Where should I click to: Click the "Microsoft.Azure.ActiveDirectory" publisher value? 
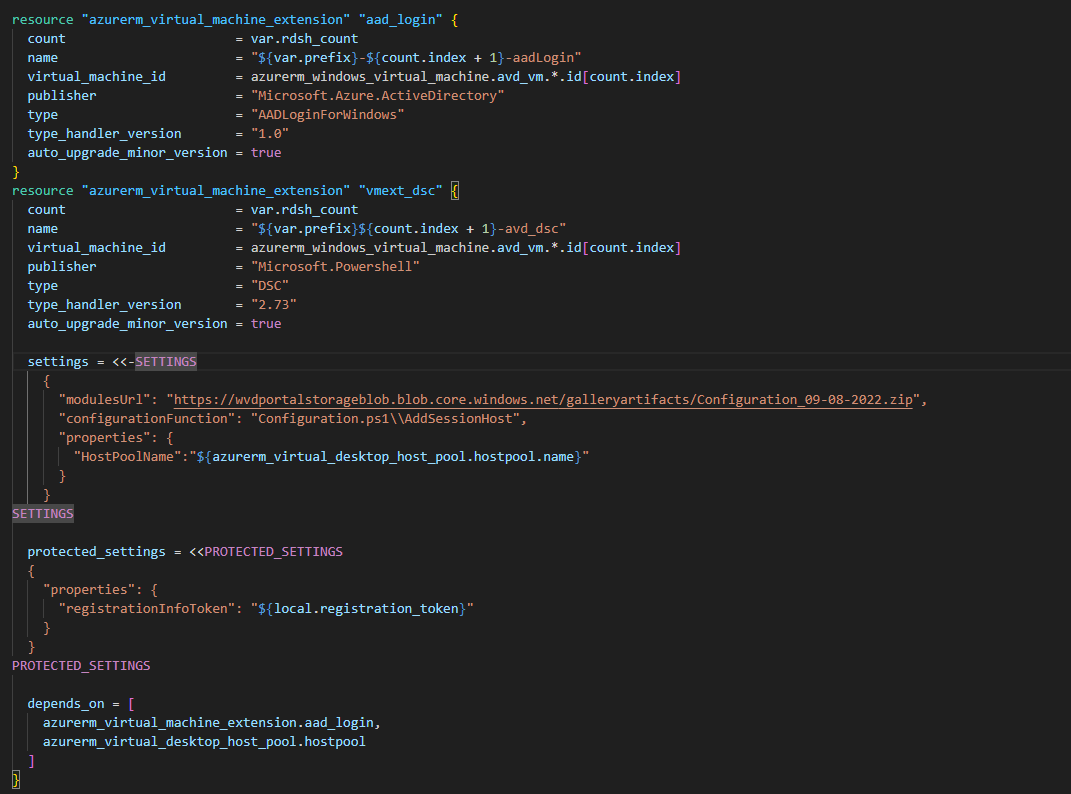(377, 96)
